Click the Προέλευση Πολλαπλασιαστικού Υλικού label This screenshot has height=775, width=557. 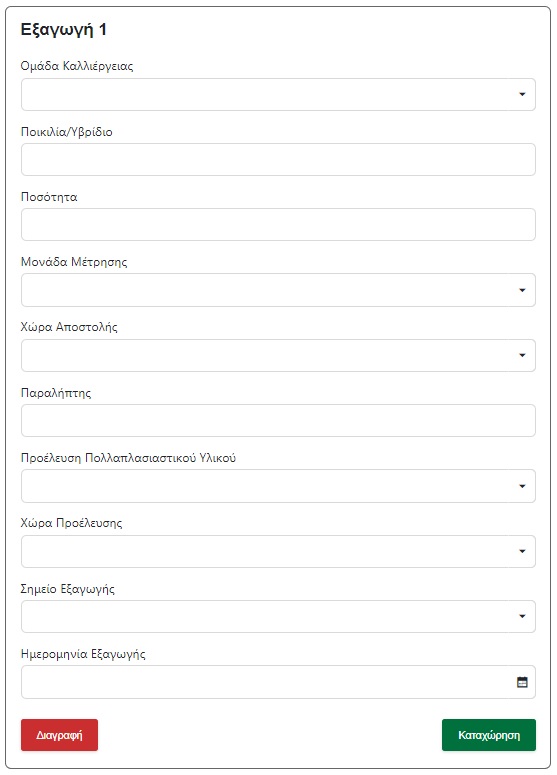coord(129,458)
